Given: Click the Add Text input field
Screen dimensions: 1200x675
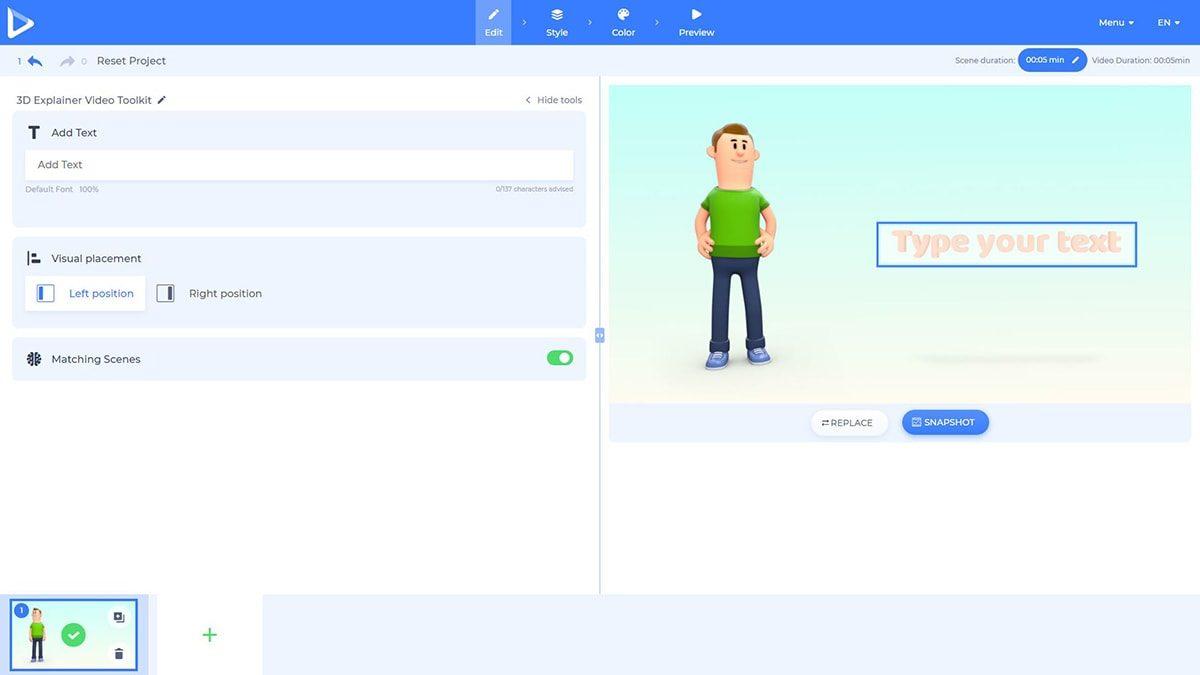Looking at the screenshot, I should (x=299, y=165).
